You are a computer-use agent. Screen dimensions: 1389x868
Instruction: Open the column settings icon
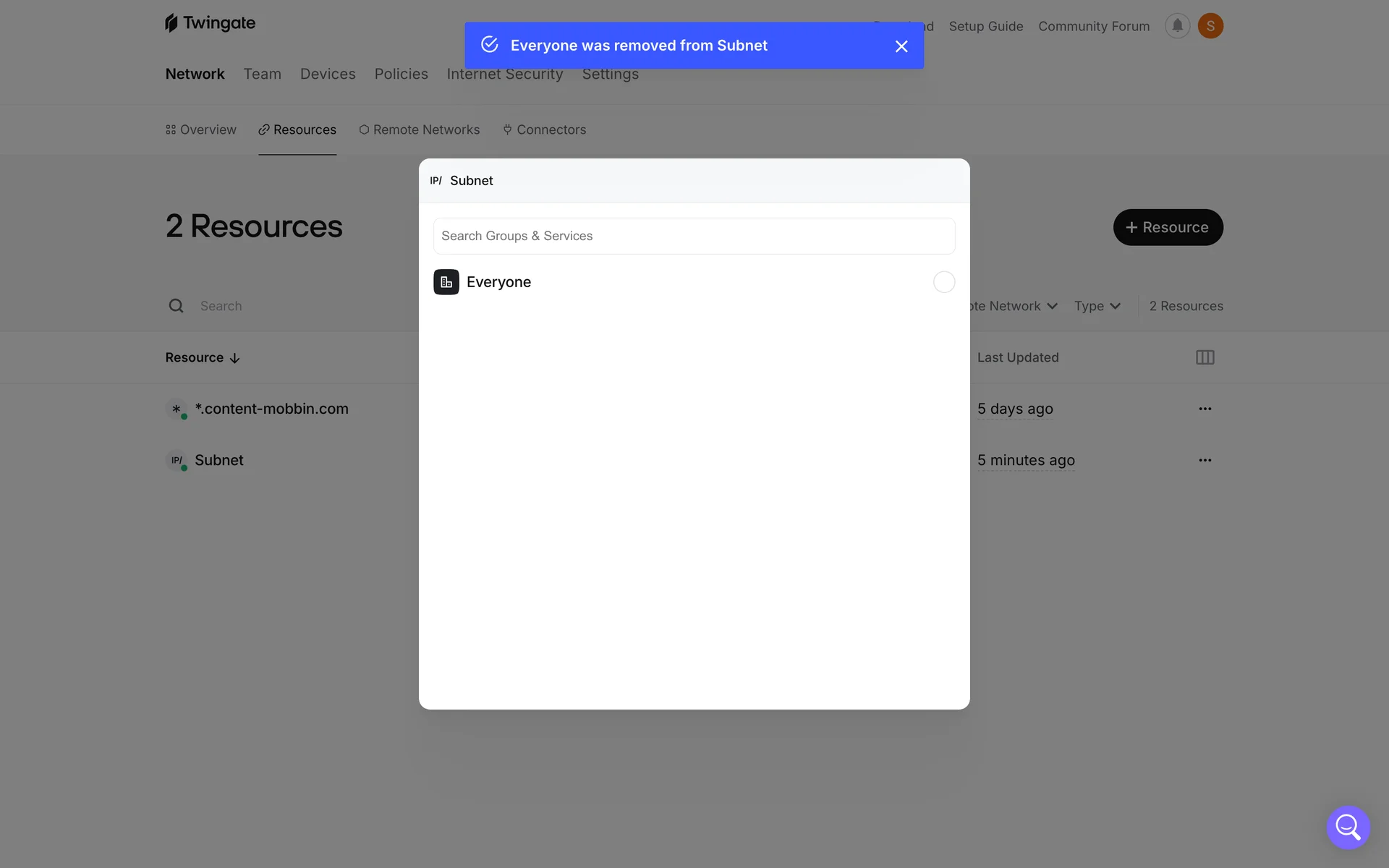click(x=1205, y=357)
